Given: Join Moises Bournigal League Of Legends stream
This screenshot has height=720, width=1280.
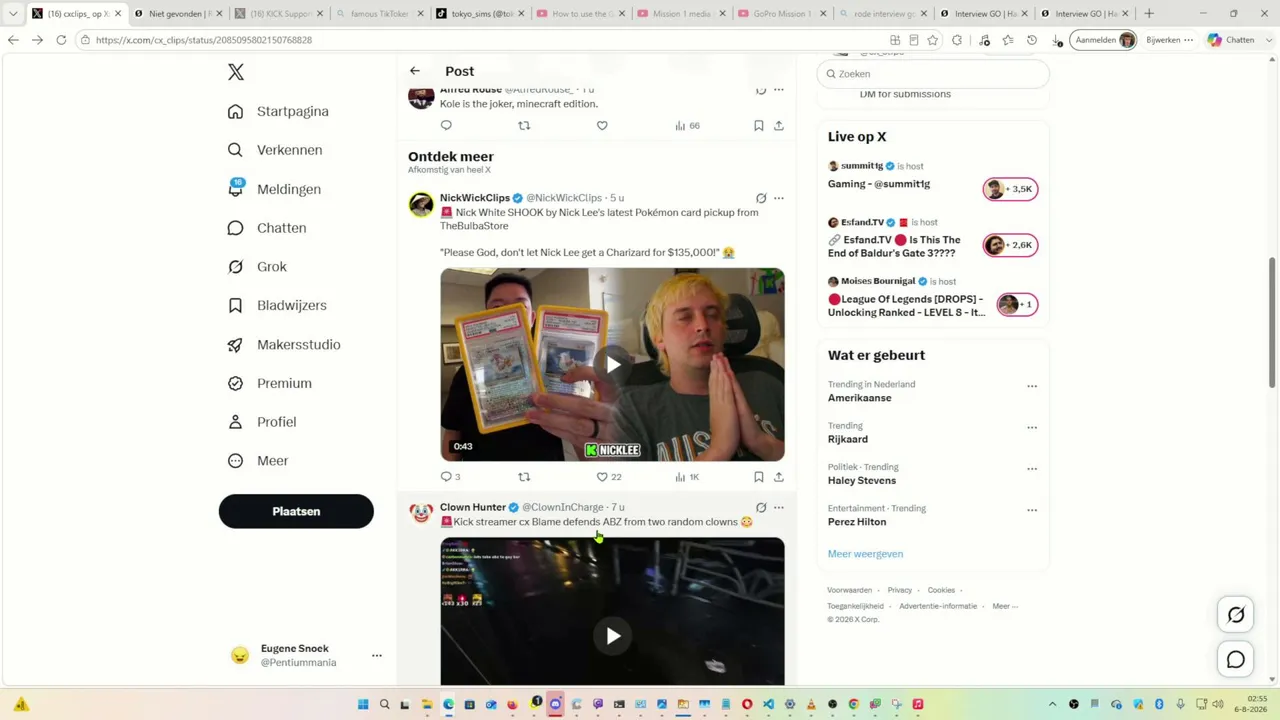Looking at the screenshot, I should pyautogui.click(x=1017, y=304).
